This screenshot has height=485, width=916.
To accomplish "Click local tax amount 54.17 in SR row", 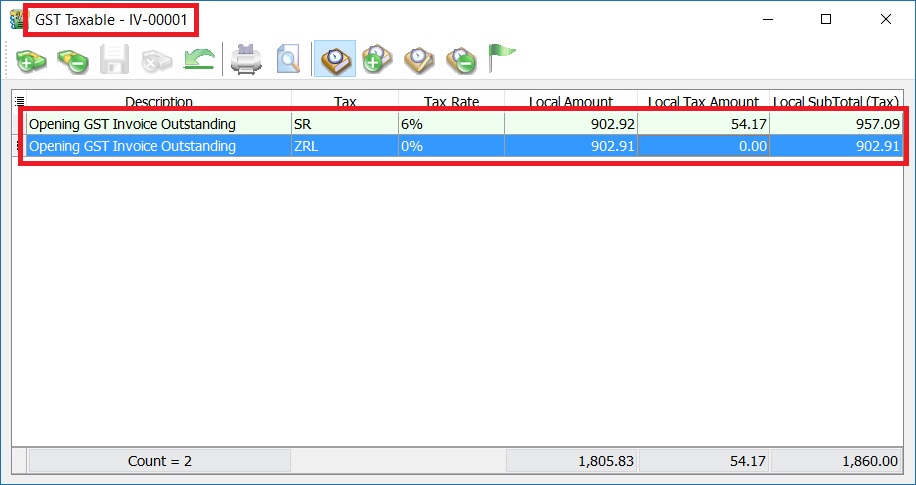I will [x=703, y=124].
